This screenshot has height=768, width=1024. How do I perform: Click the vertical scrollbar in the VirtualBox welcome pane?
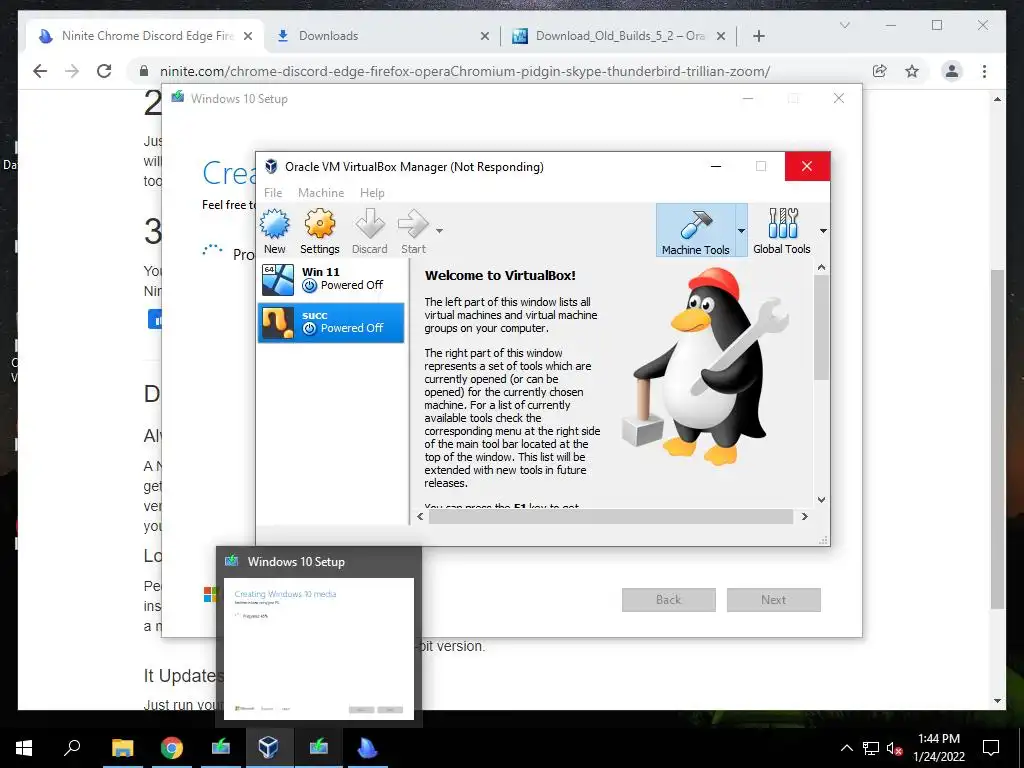tap(822, 327)
